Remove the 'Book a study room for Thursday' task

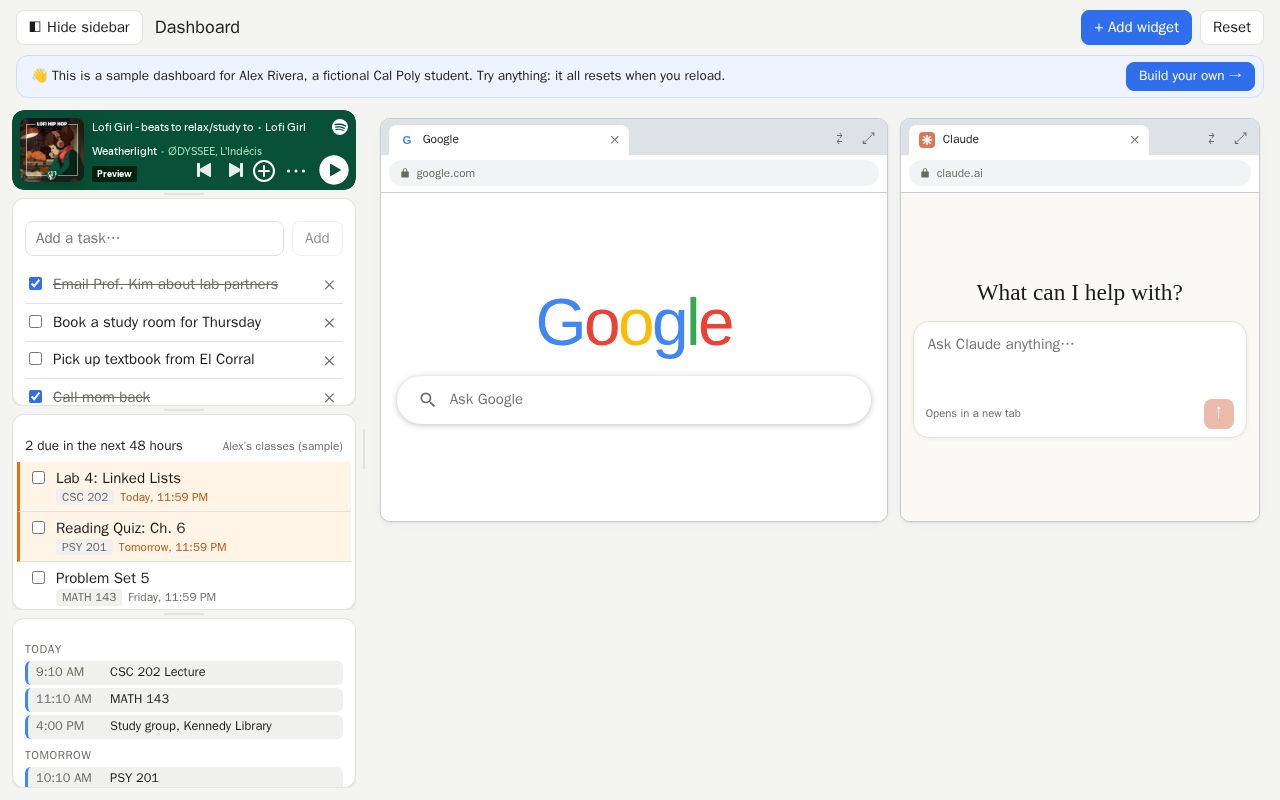[x=329, y=323]
